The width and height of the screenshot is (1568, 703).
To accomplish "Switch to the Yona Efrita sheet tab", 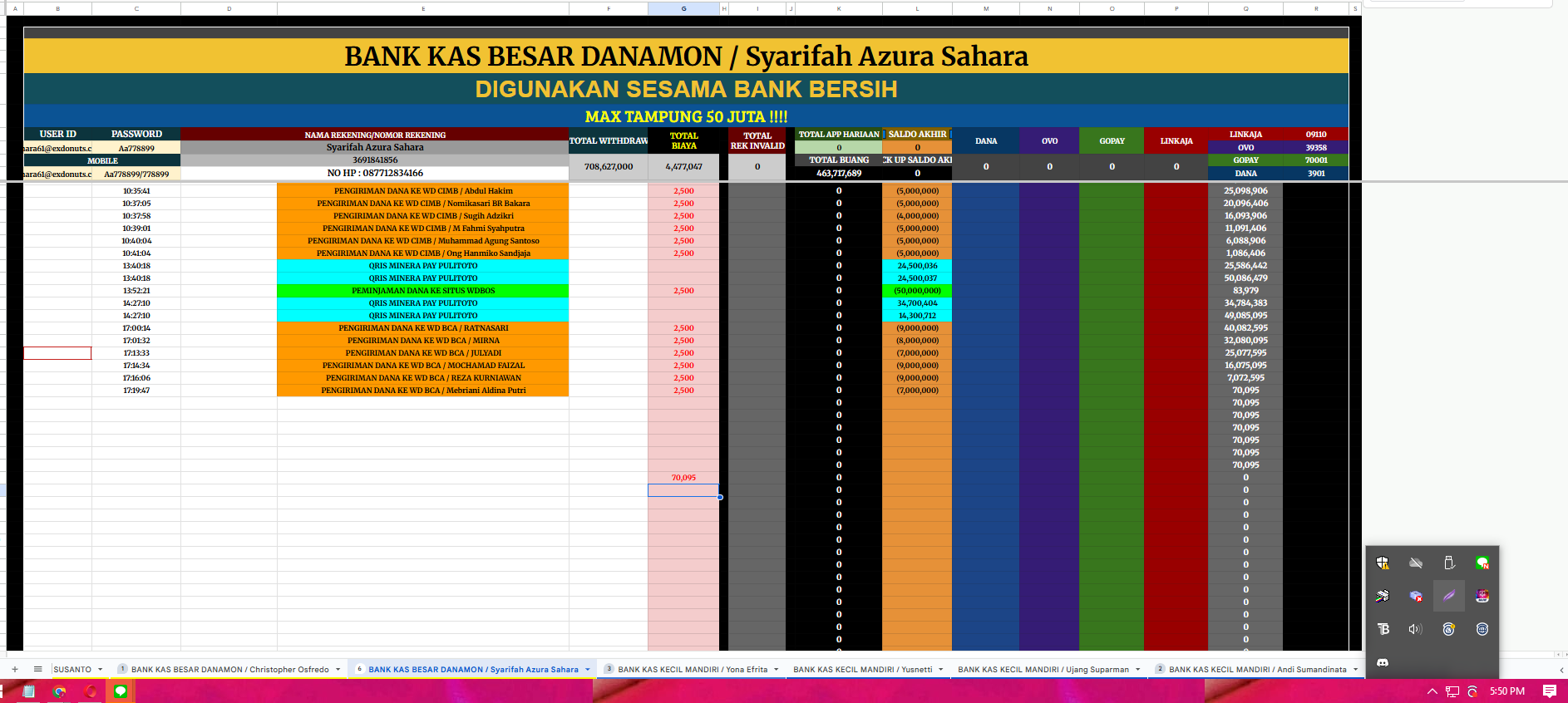I will [693, 669].
